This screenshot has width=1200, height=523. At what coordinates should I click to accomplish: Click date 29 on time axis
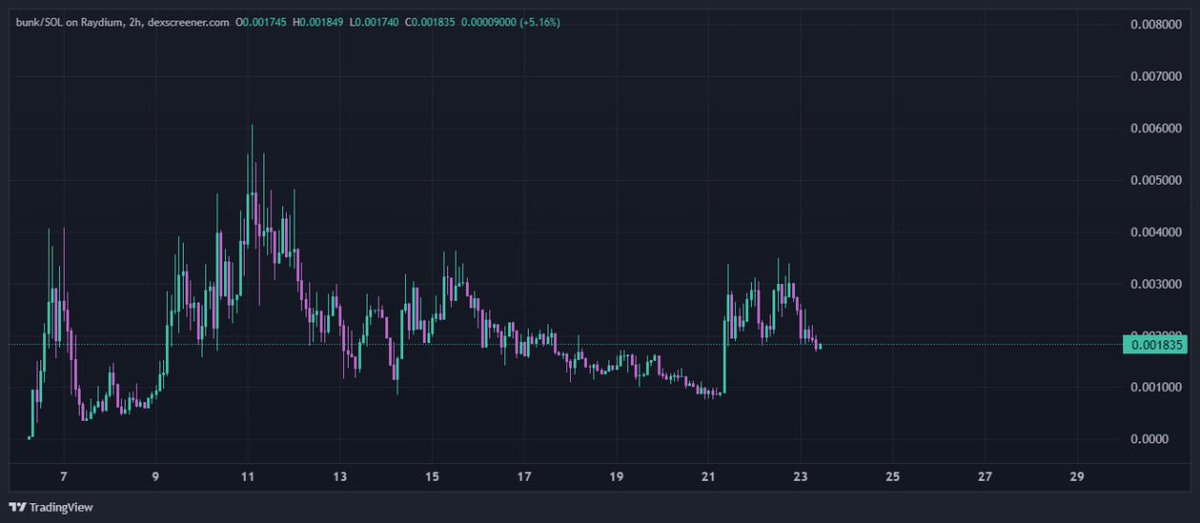(1077, 476)
